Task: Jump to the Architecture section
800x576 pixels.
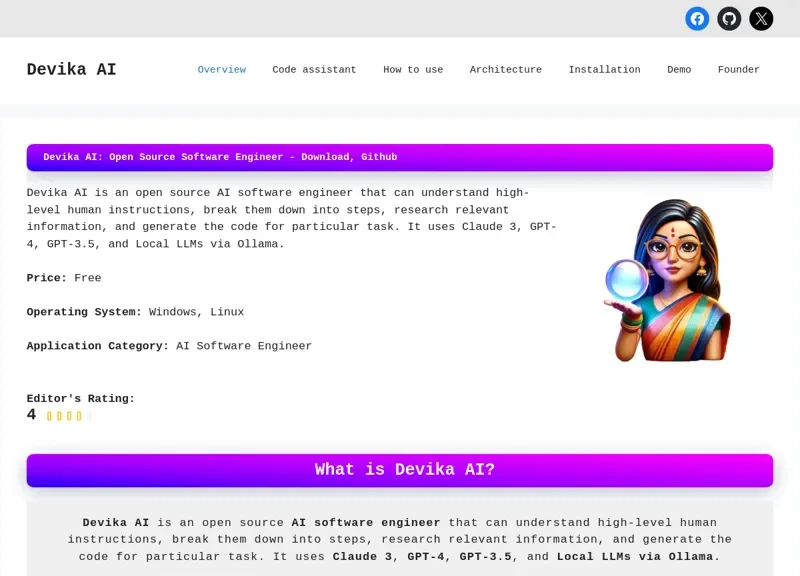Action: (x=505, y=70)
